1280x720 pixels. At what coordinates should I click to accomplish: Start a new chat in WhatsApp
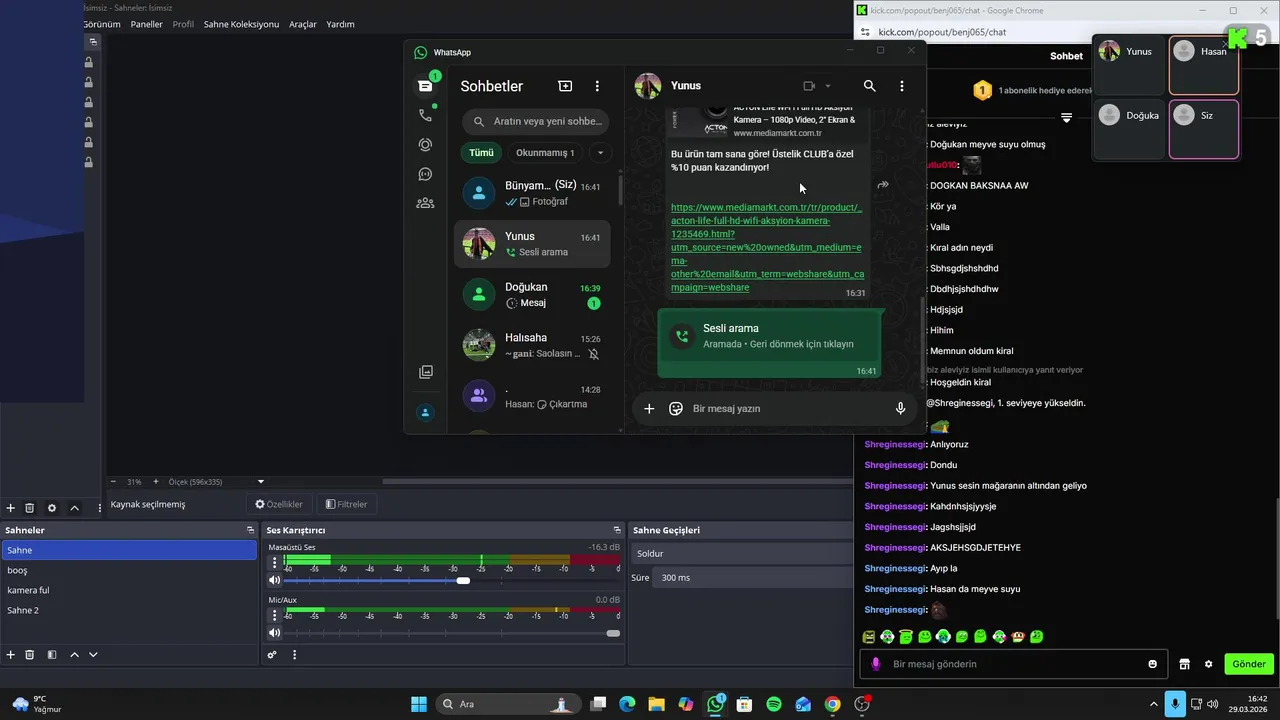(565, 86)
